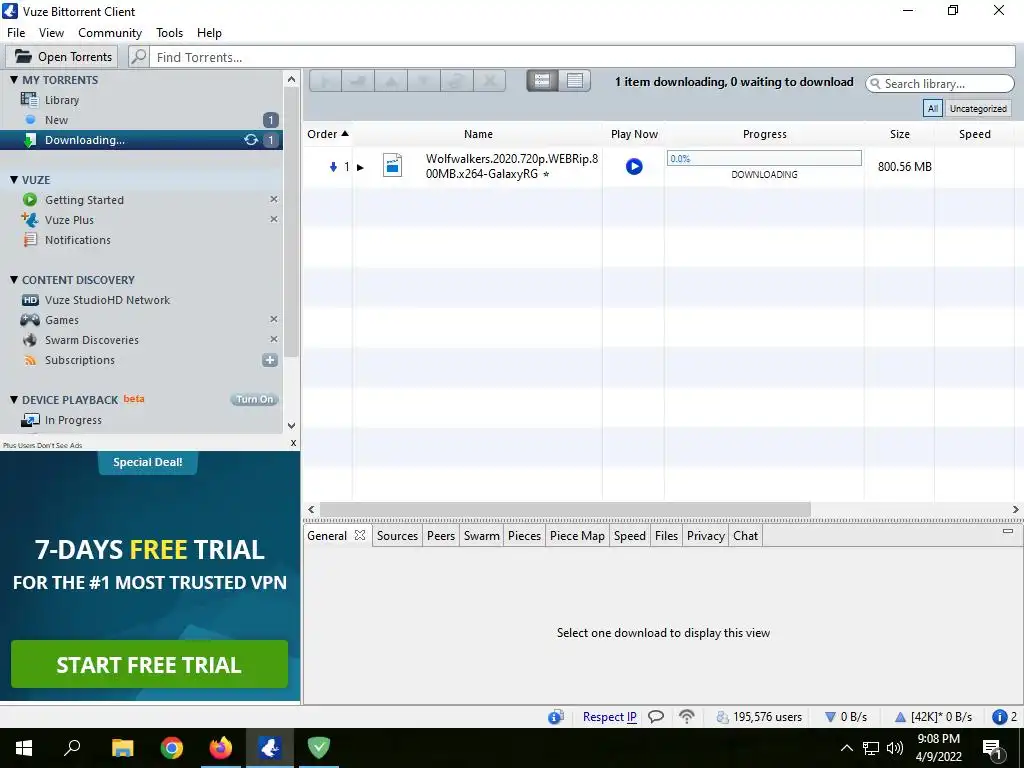The height and width of the screenshot is (768, 1024).
Task: Click the sidebar vertical scrollbar down arrow
Action: (x=291, y=426)
